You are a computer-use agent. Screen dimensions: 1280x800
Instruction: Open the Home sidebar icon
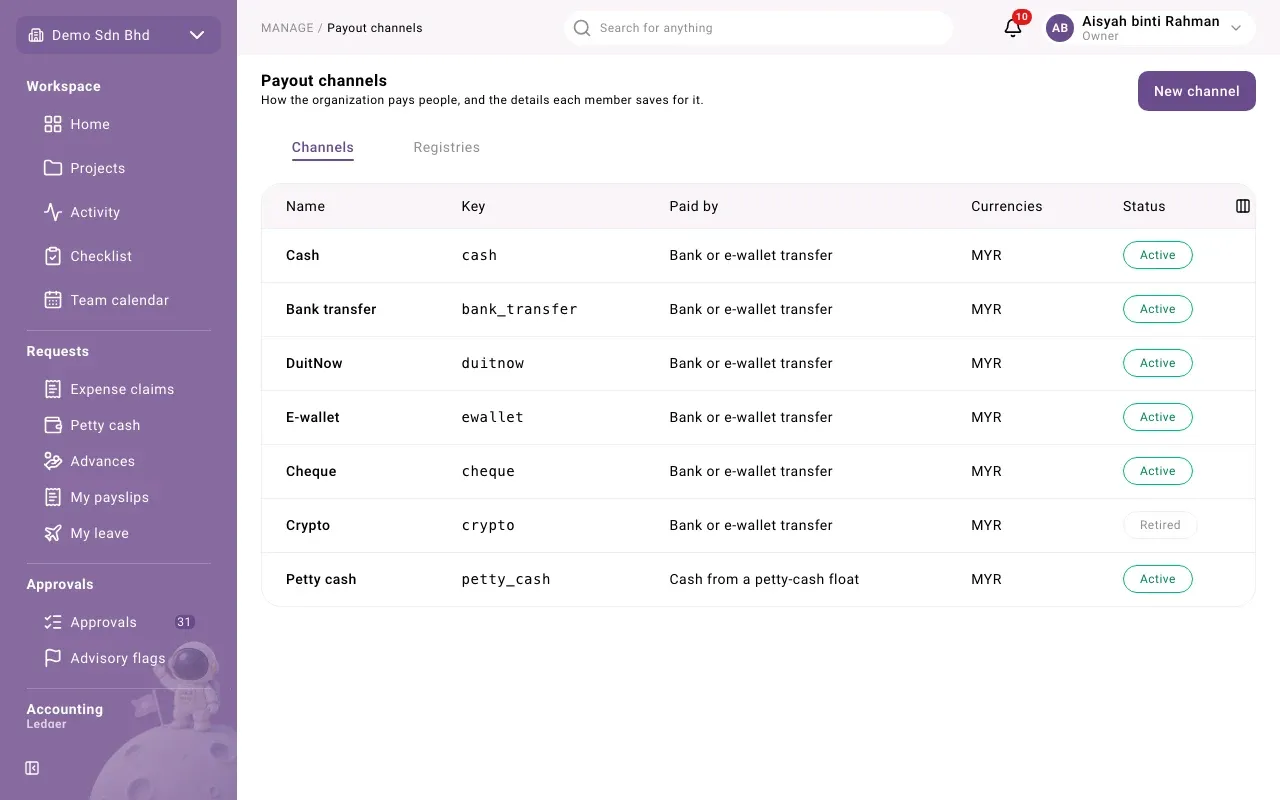pyautogui.click(x=53, y=124)
